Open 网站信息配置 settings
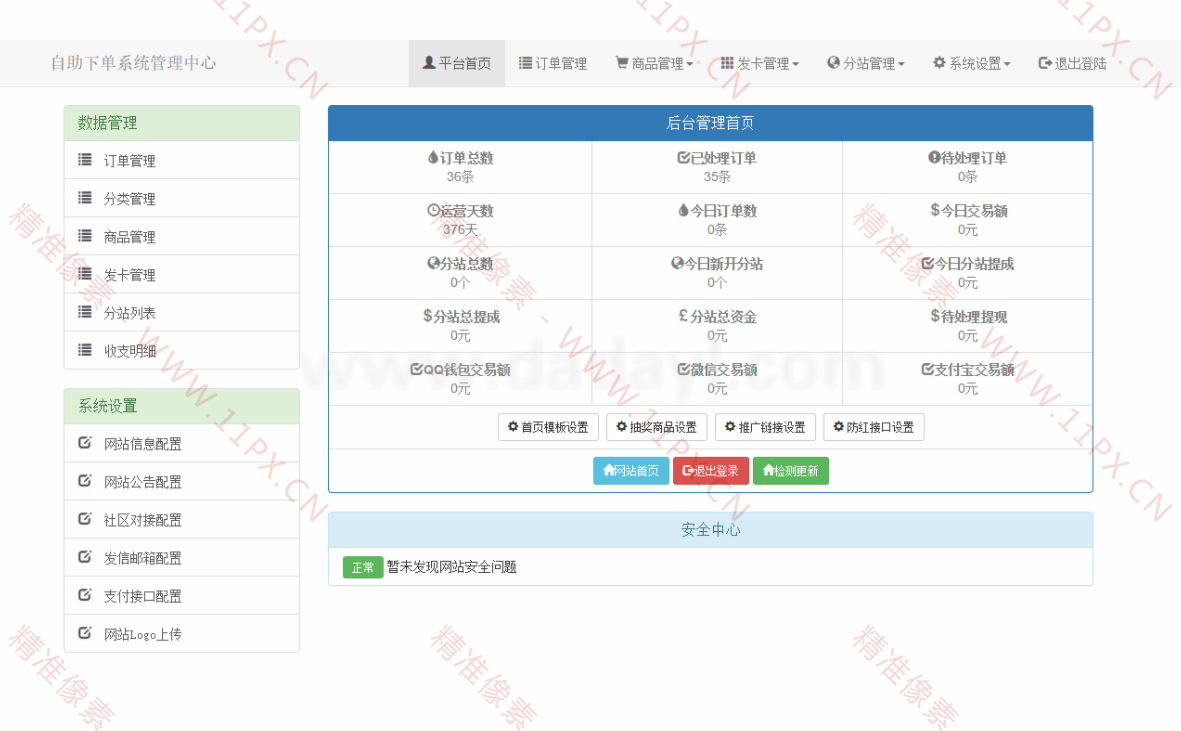Image resolution: width=1181 pixels, height=731 pixels. tap(182, 443)
